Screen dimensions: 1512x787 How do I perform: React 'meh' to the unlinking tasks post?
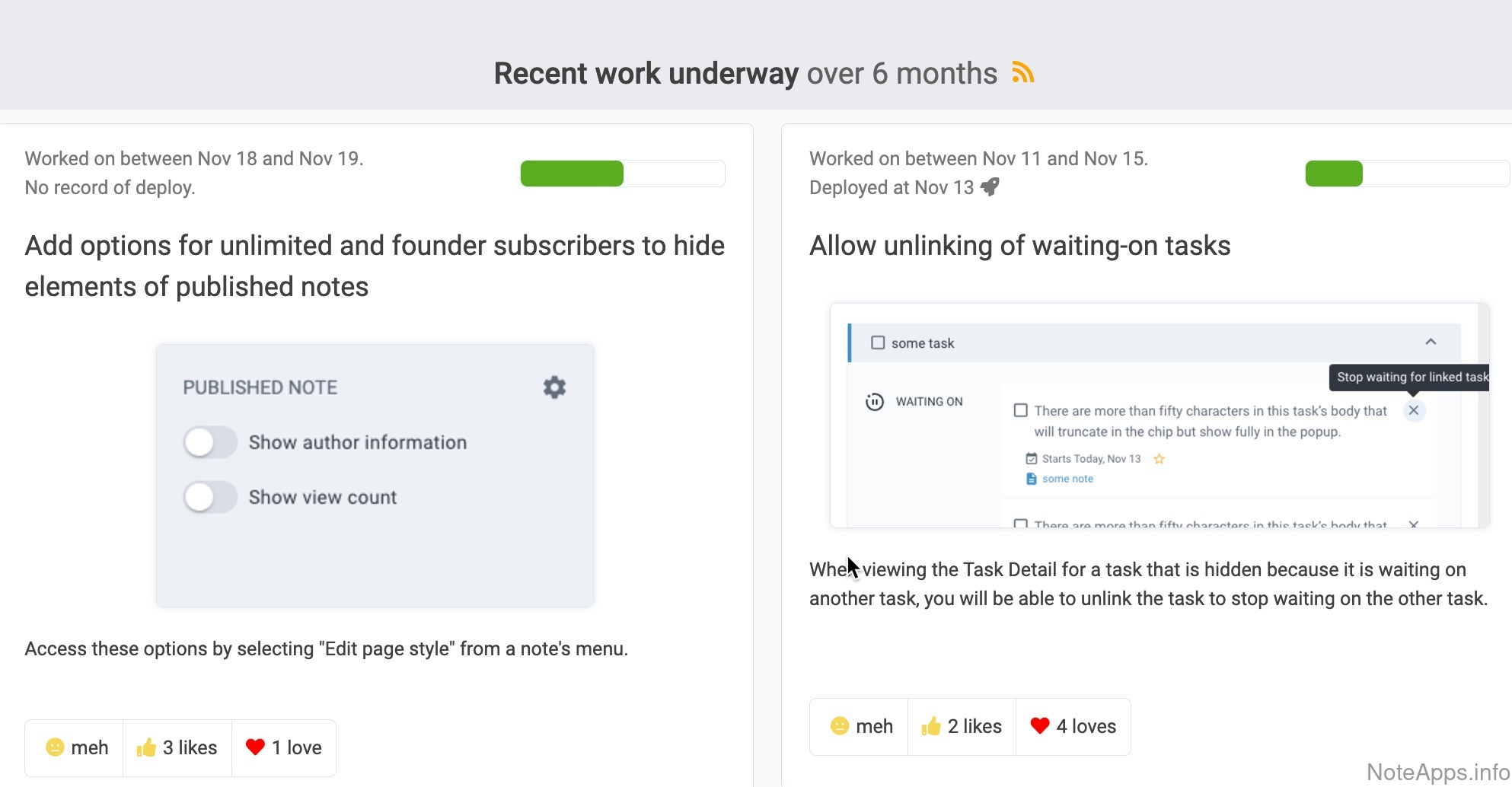coord(860,726)
